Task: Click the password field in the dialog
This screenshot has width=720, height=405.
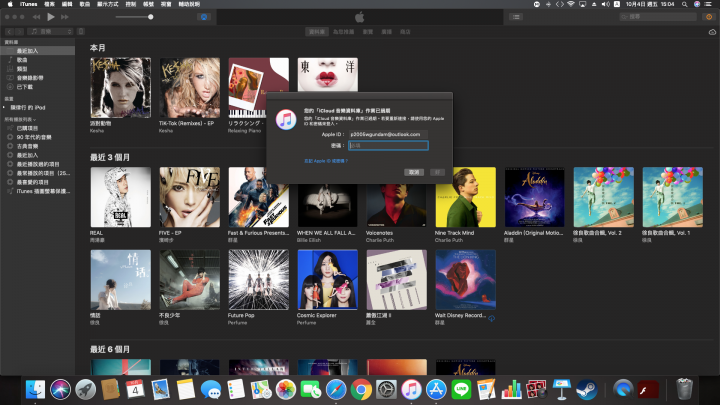Action: [388, 146]
